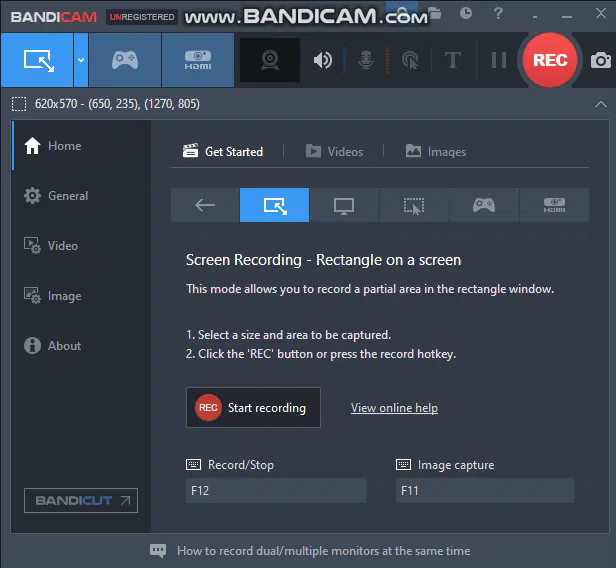Click the BANDICAM logo
This screenshot has height=568, width=616.
point(54,17)
